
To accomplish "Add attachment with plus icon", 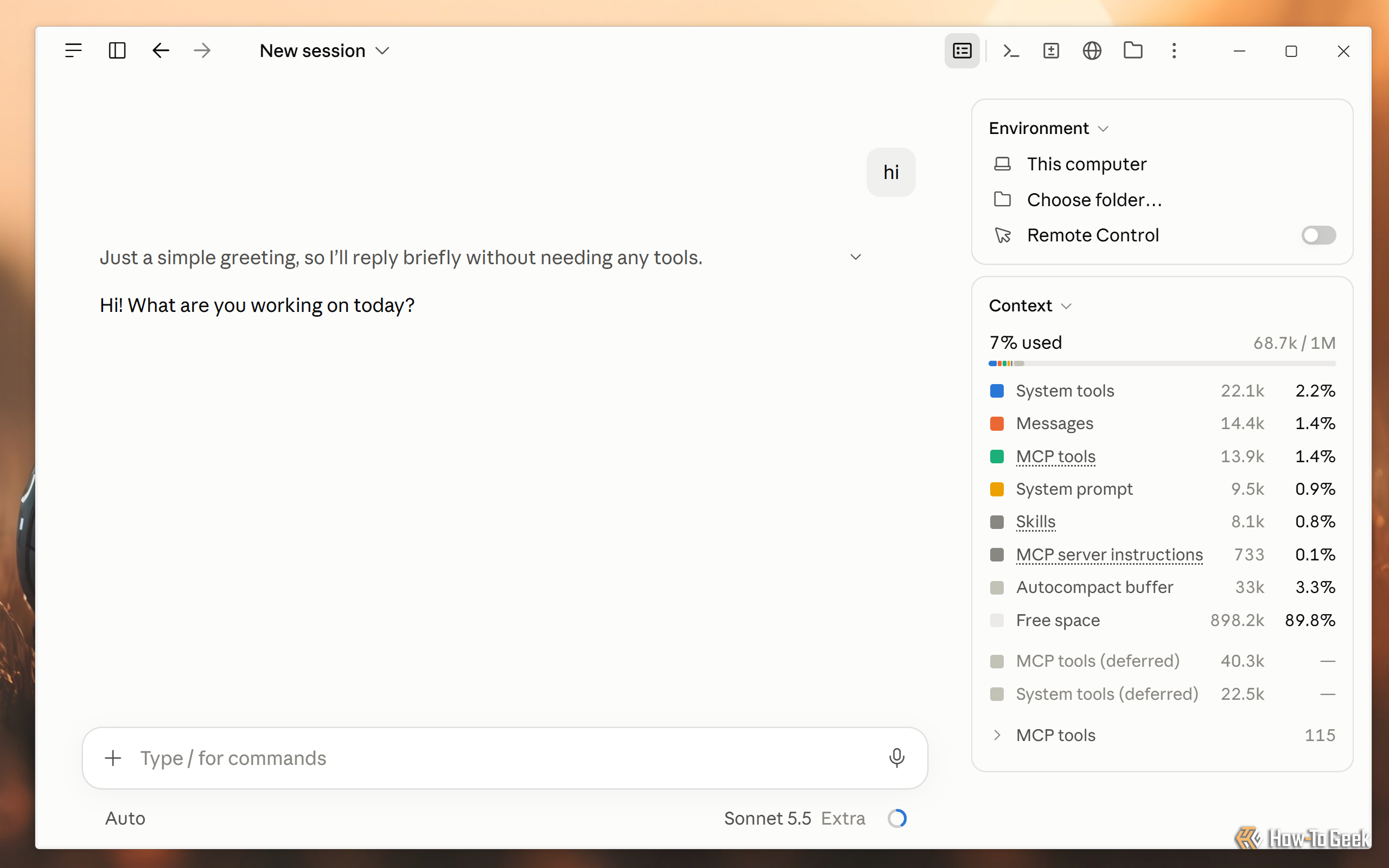I will point(113,758).
